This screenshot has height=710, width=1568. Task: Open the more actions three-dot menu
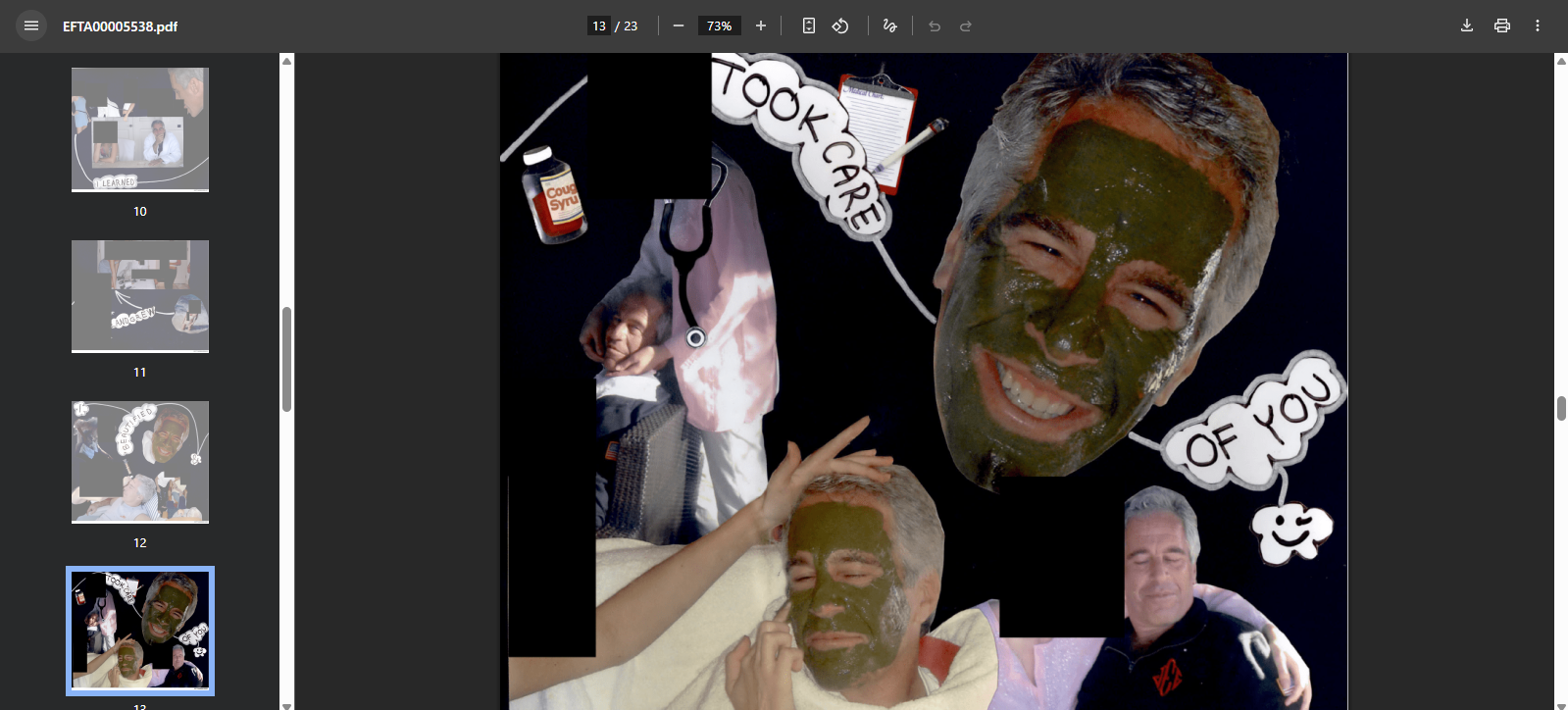[1538, 25]
